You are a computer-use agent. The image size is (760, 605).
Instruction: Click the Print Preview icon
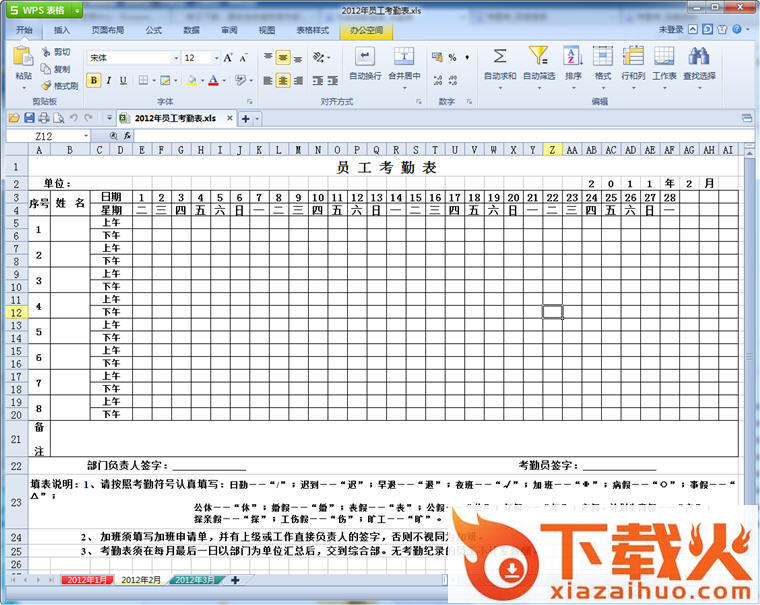tap(59, 118)
